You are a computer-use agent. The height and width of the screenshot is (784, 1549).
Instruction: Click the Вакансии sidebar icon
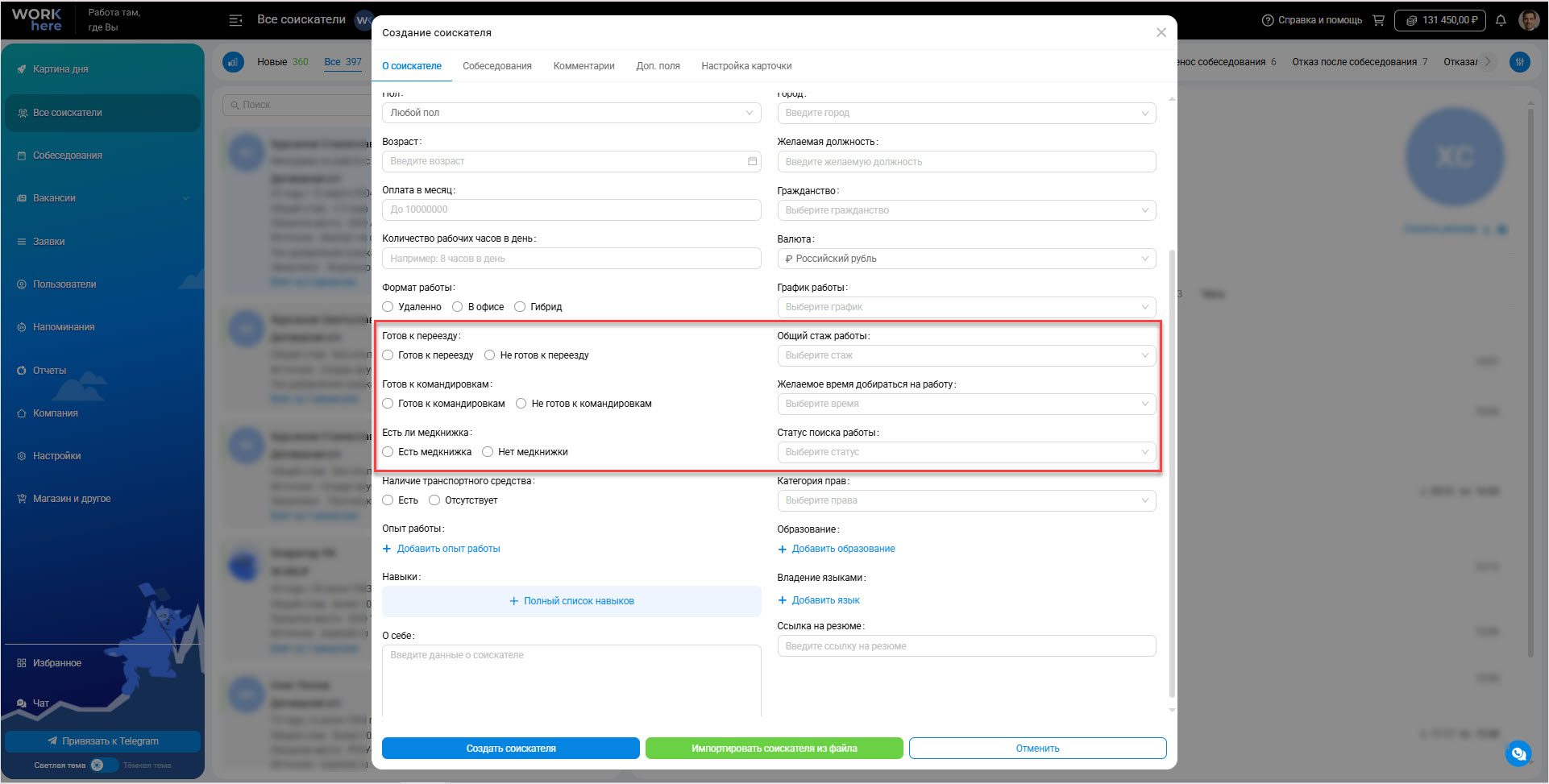tap(22, 198)
